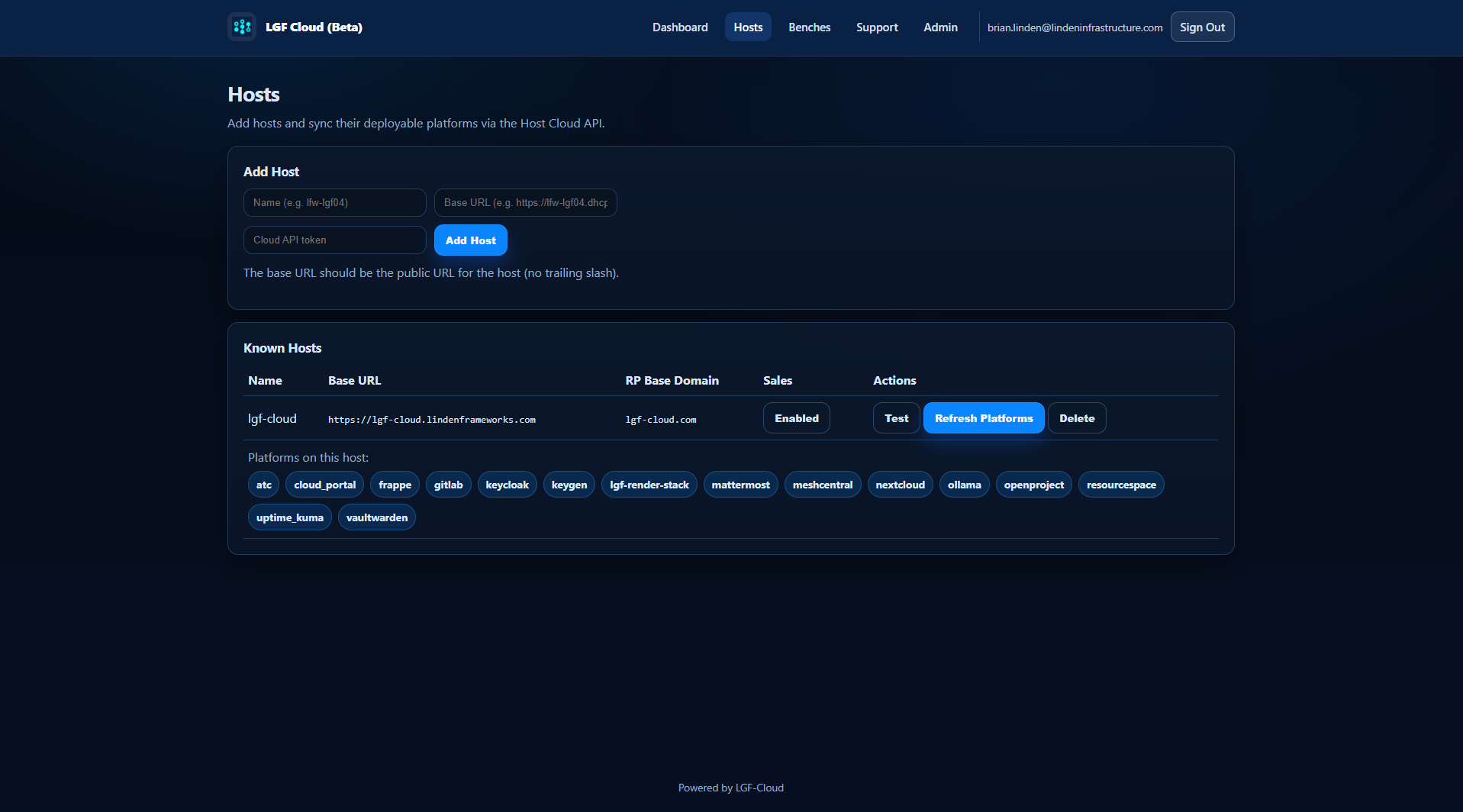
Task: Click the https://lgf-cloud.lindenframeworks.com base URL
Action: point(432,420)
